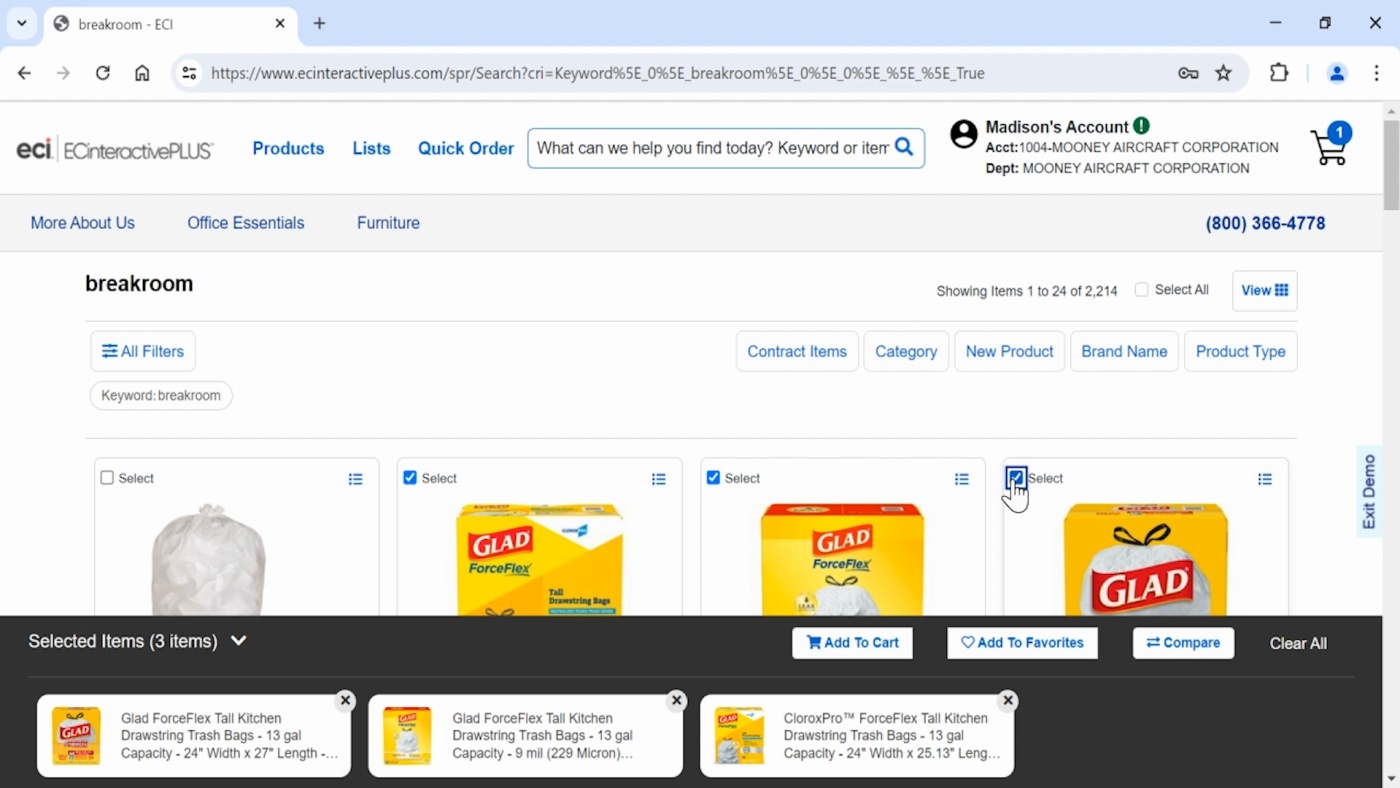Open browser extensions puzzle icon
Image resolution: width=1400 pixels, height=788 pixels.
click(1279, 73)
